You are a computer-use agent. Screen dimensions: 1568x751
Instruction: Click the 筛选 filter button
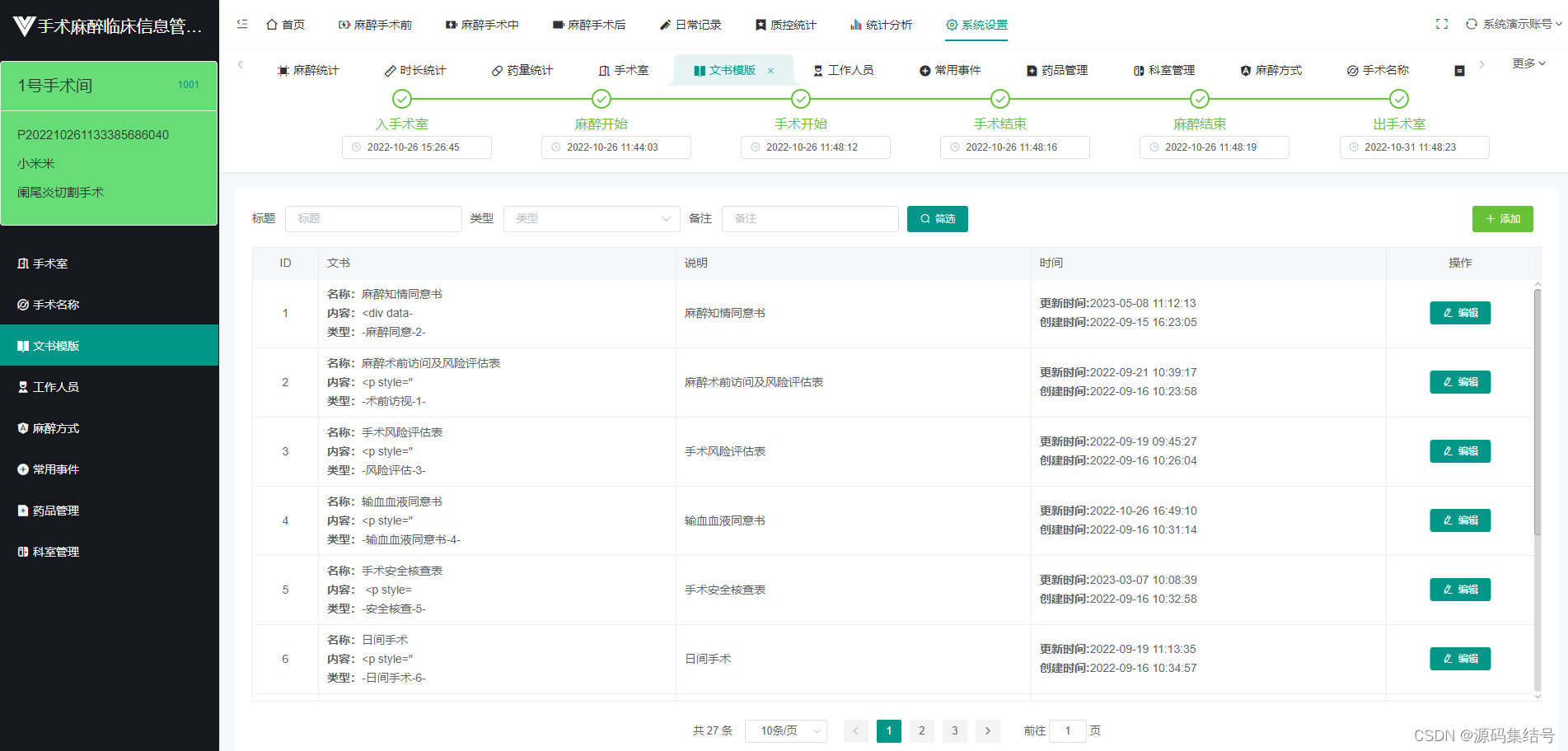(x=938, y=219)
